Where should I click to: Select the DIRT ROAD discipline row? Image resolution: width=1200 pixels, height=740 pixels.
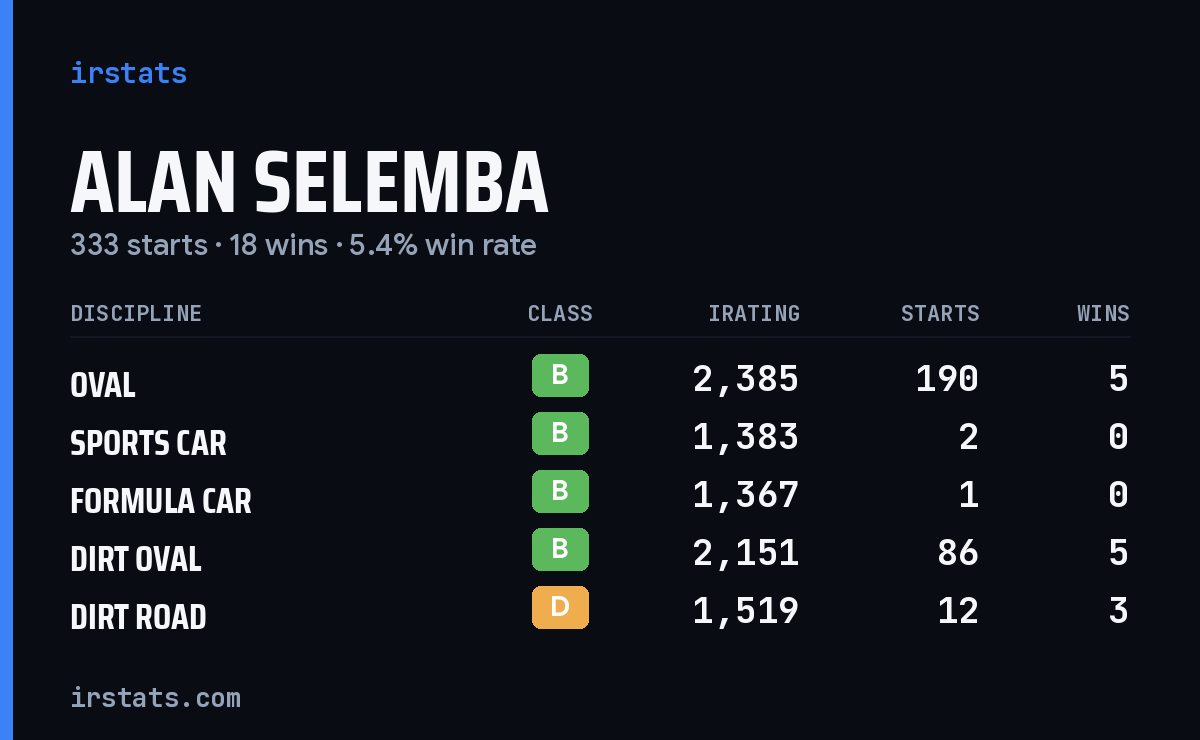tap(600, 611)
